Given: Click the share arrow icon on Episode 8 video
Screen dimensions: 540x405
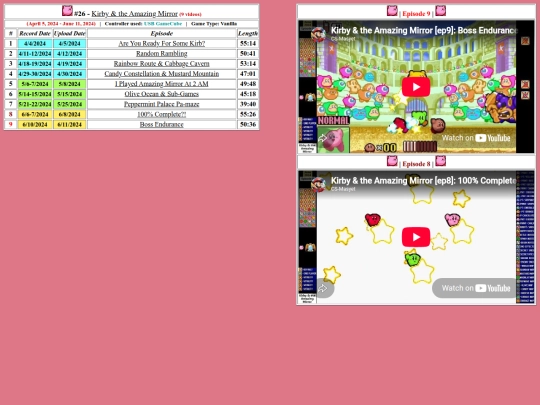Looking at the screenshot, I should 323,288.
